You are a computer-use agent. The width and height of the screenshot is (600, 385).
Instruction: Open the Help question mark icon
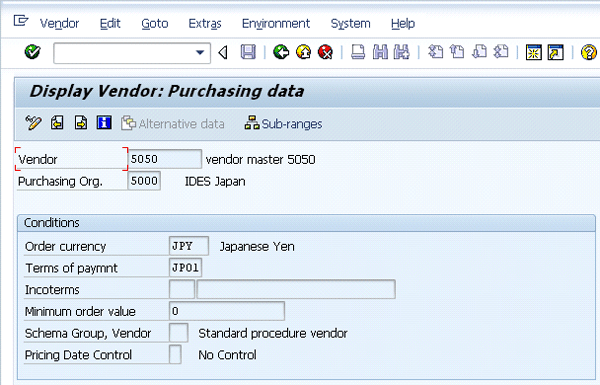pos(588,52)
